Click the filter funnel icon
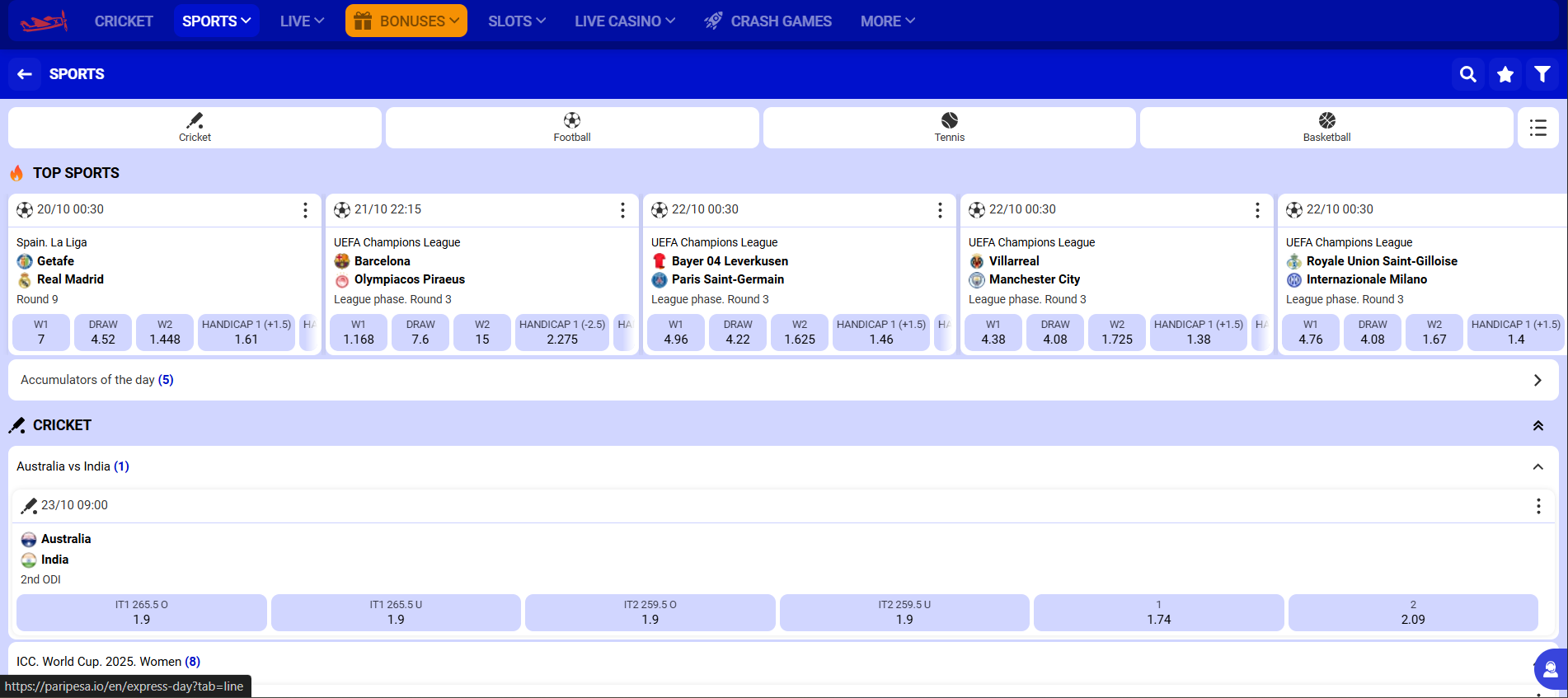This screenshot has width=1568, height=698. 1542,74
